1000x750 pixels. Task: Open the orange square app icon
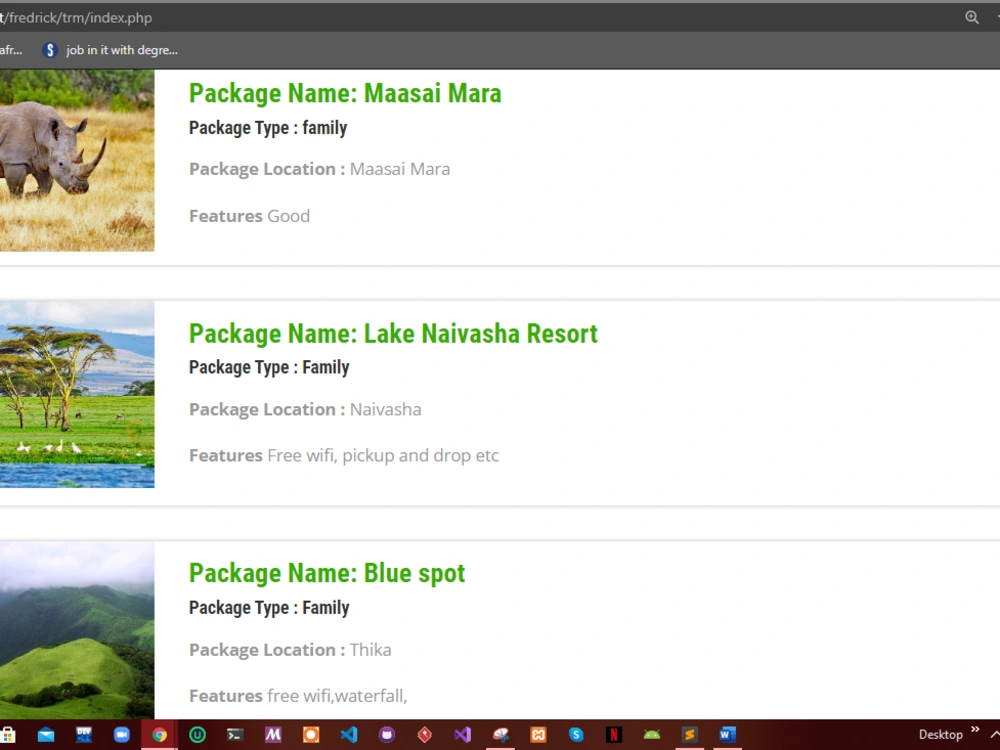click(x=311, y=735)
